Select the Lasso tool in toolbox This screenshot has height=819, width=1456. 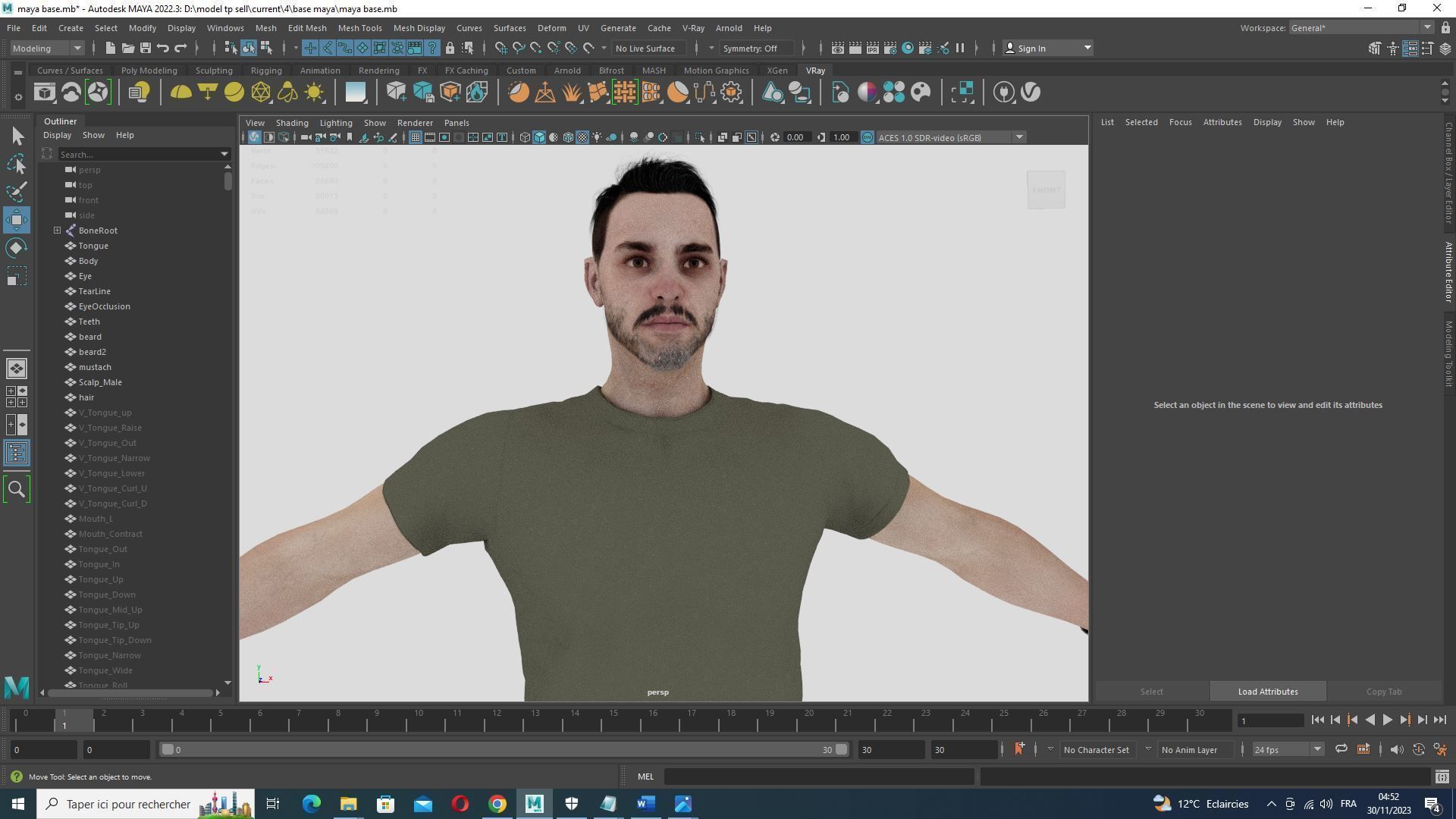[17, 165]
